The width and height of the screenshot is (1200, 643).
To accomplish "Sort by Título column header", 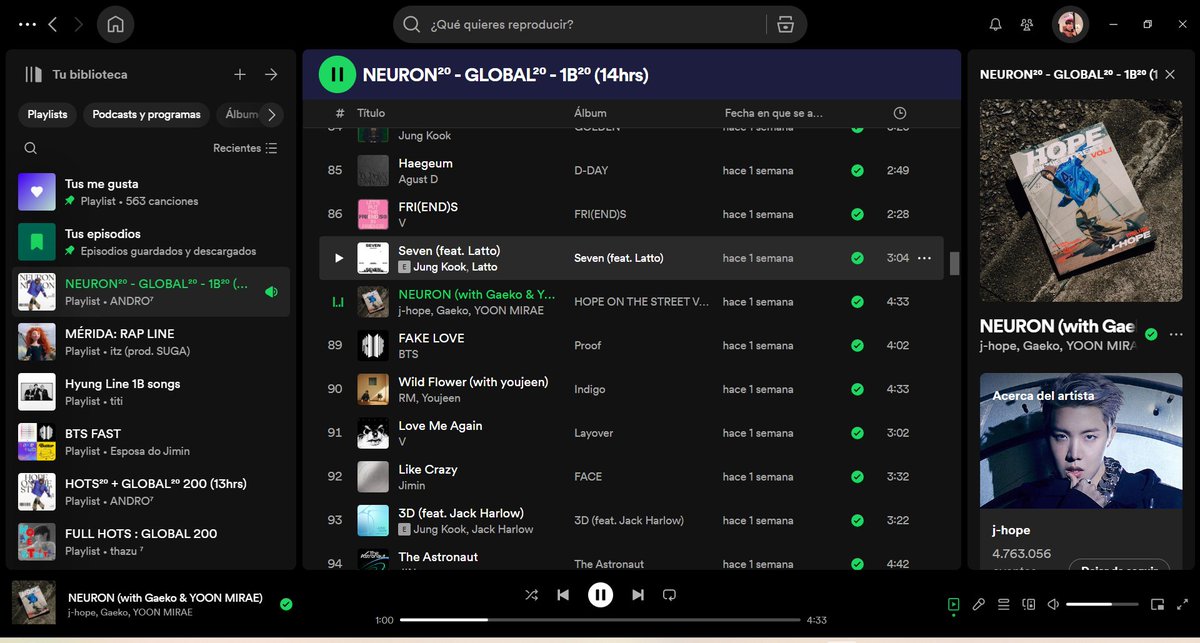I will pos(371,113).
